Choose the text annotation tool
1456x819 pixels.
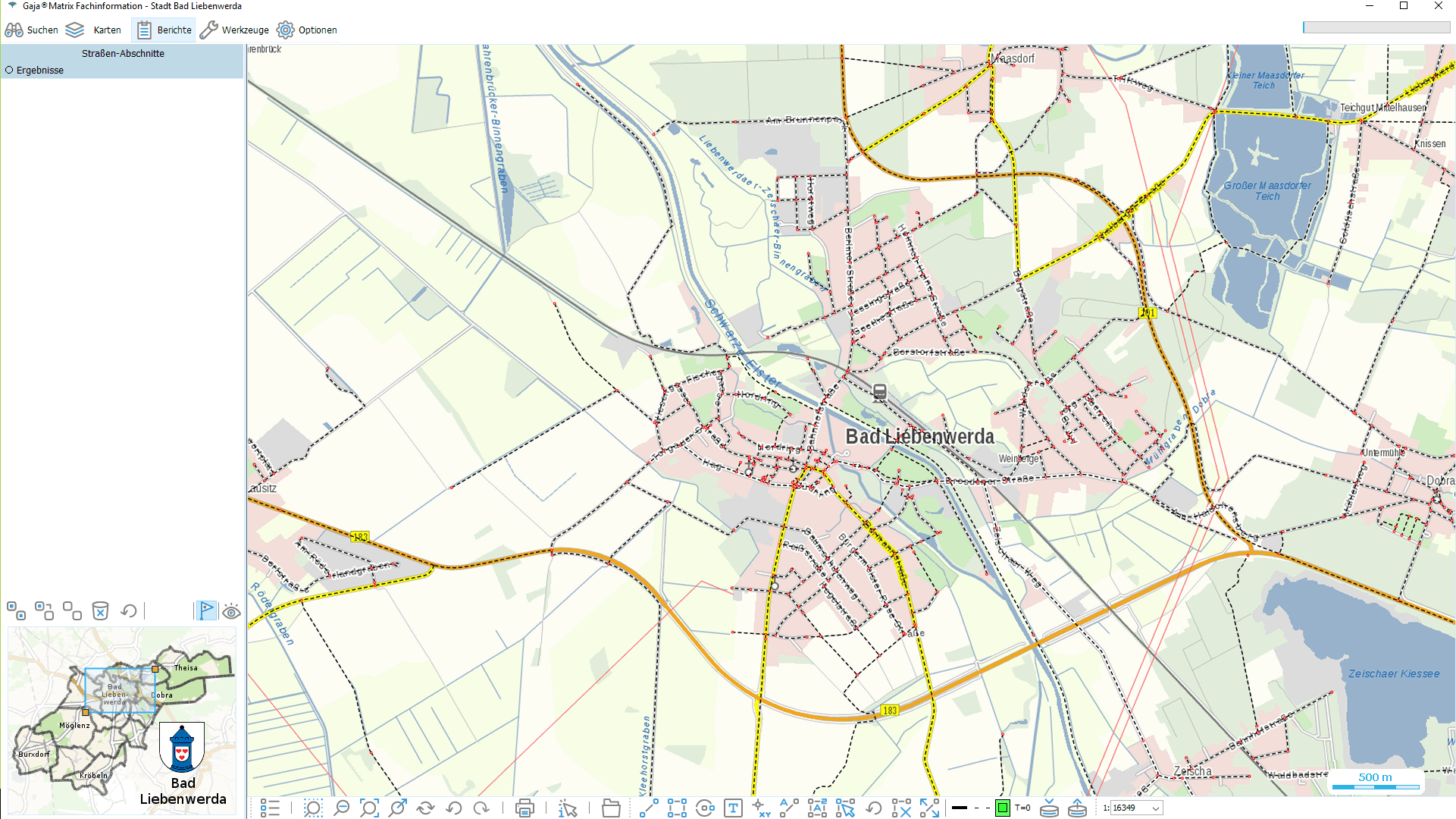(x=733, y=808)
